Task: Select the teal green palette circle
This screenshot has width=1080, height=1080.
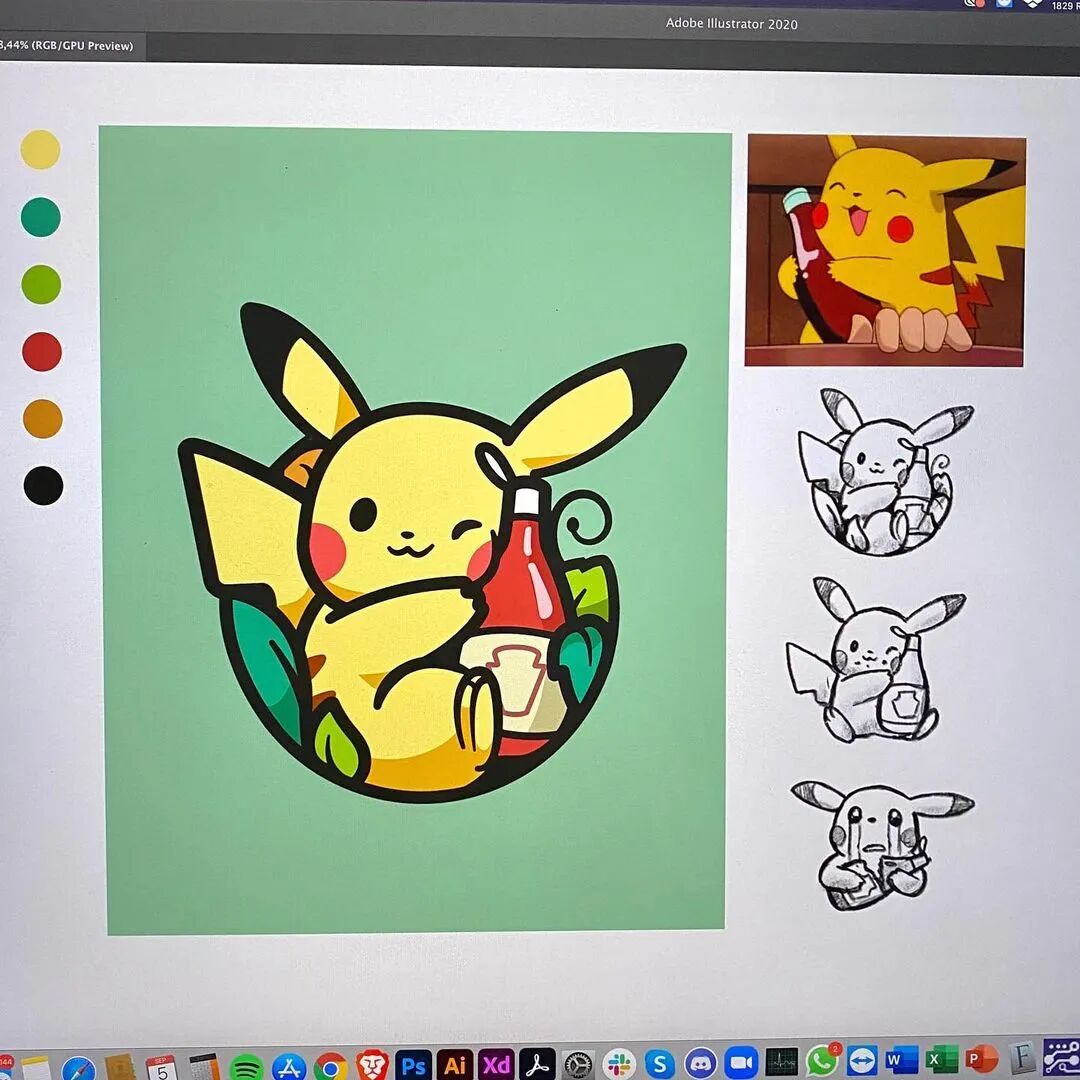Action: (x=41, y=217)
